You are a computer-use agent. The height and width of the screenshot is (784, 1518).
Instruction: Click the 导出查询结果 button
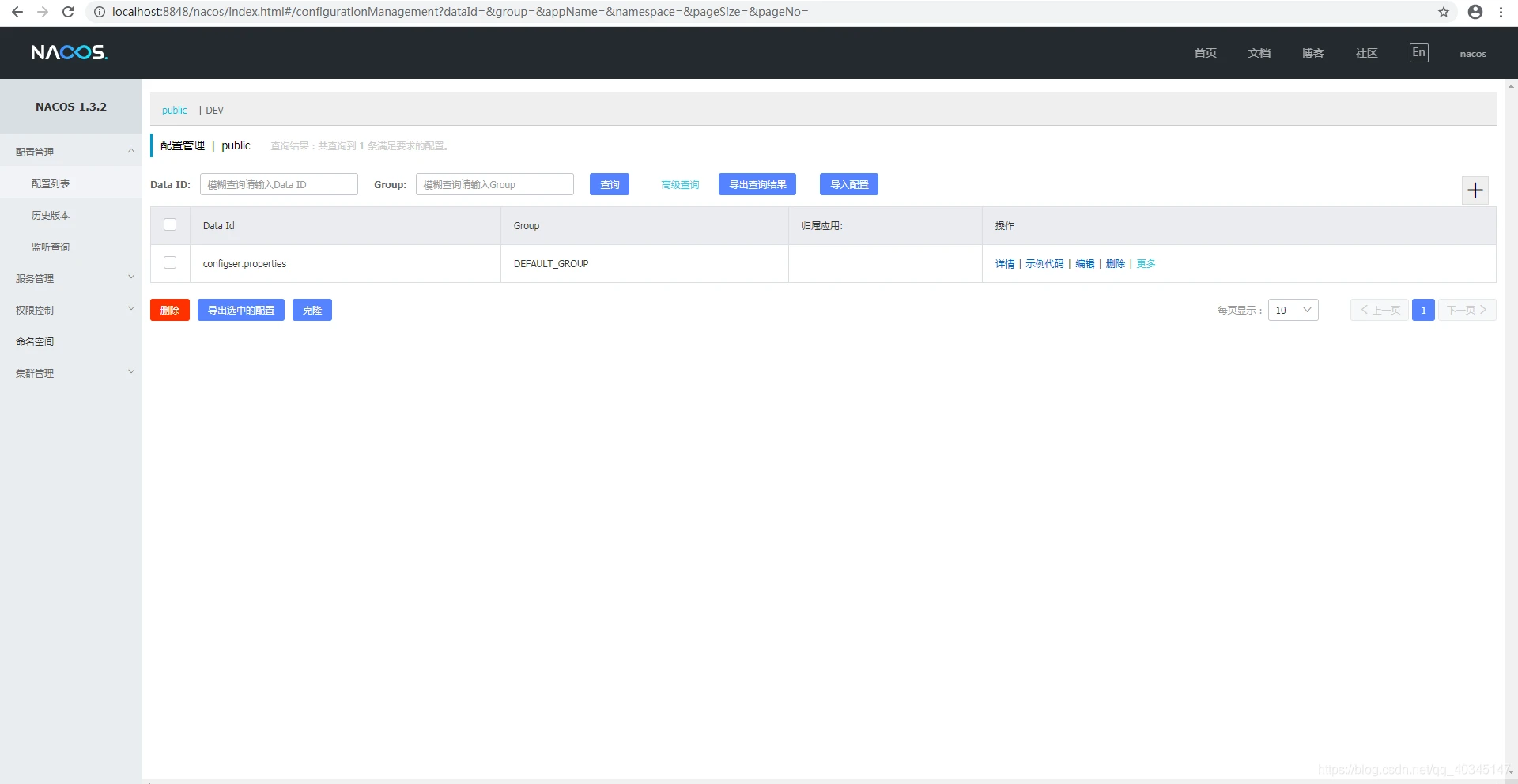point(757,184)
